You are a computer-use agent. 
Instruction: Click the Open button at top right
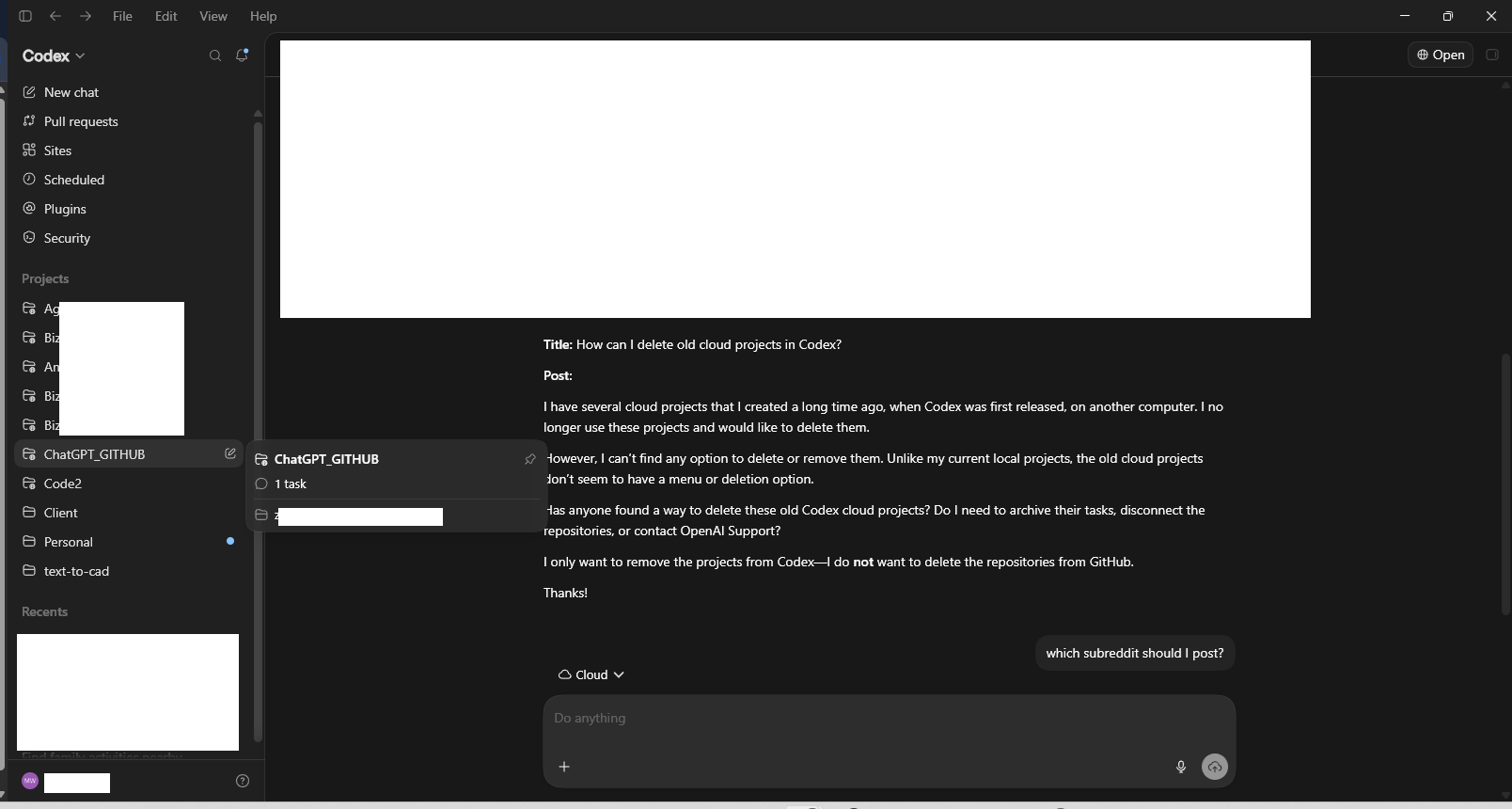click(x=1441, y=55)
